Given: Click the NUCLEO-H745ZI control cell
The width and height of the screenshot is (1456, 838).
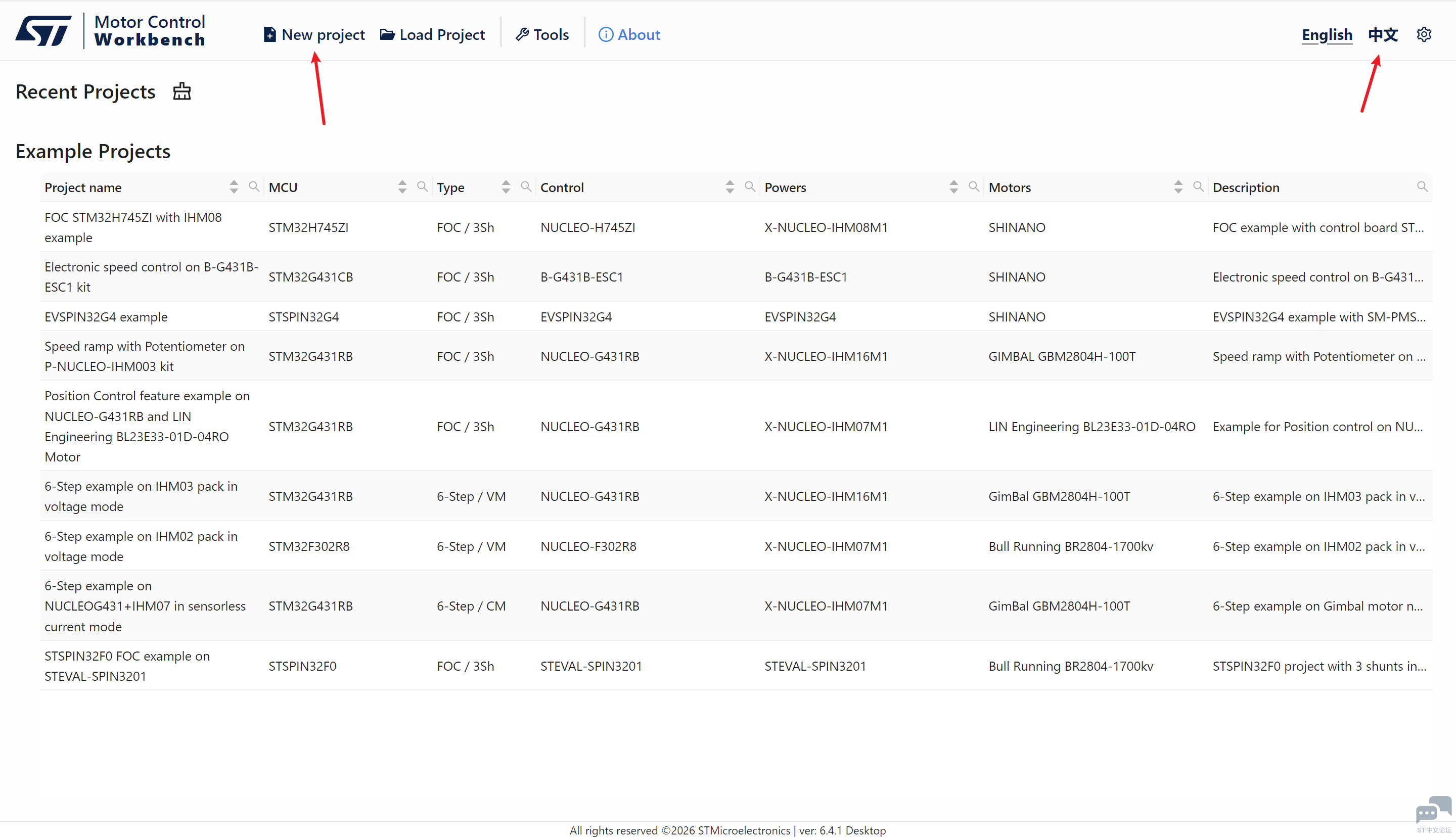Looking at the screenshot, I should tap(588, 227).
